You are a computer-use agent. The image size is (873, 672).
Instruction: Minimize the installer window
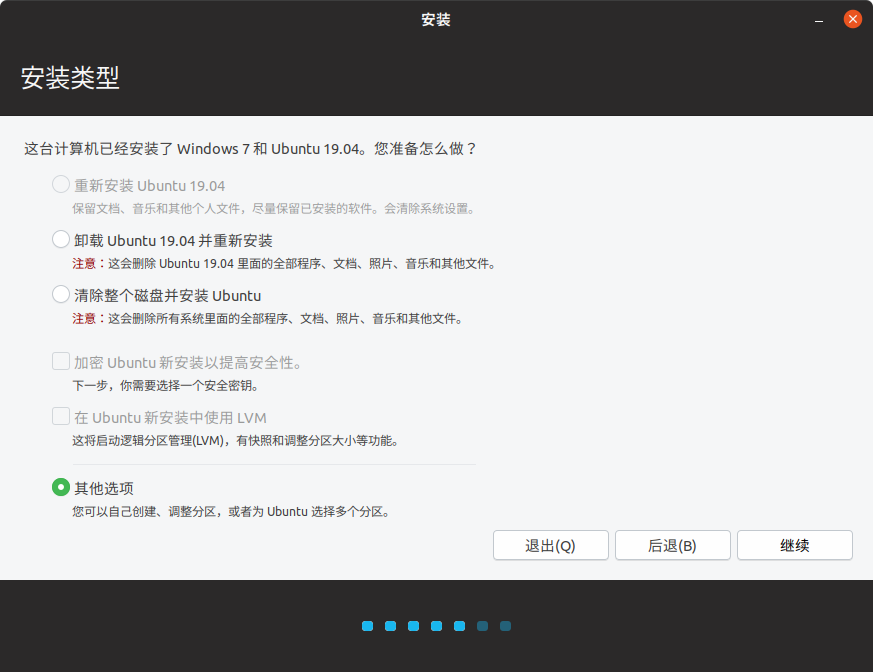818,20
